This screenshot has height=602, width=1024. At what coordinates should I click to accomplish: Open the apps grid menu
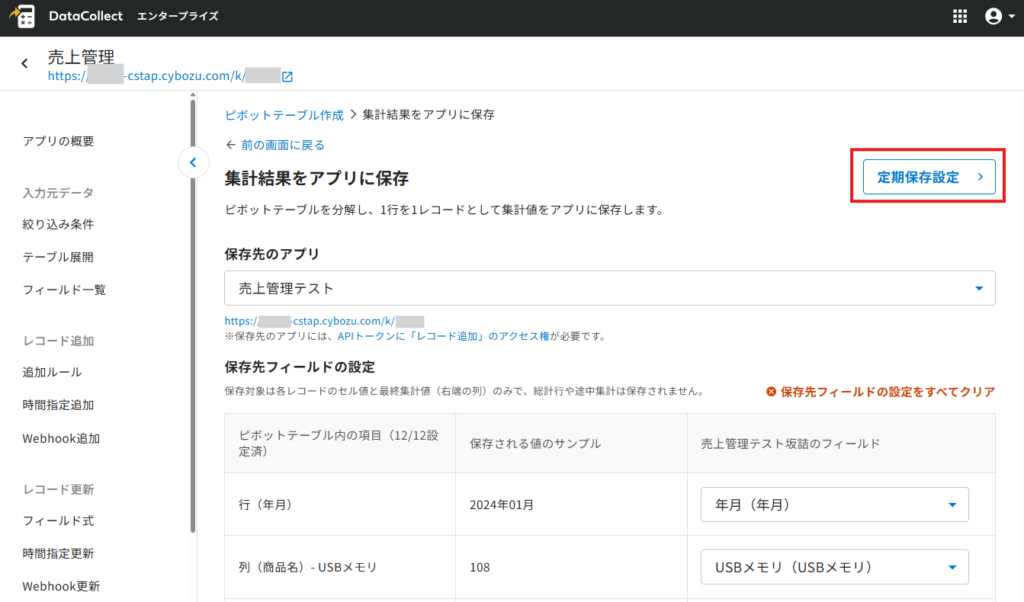point(959,16)
